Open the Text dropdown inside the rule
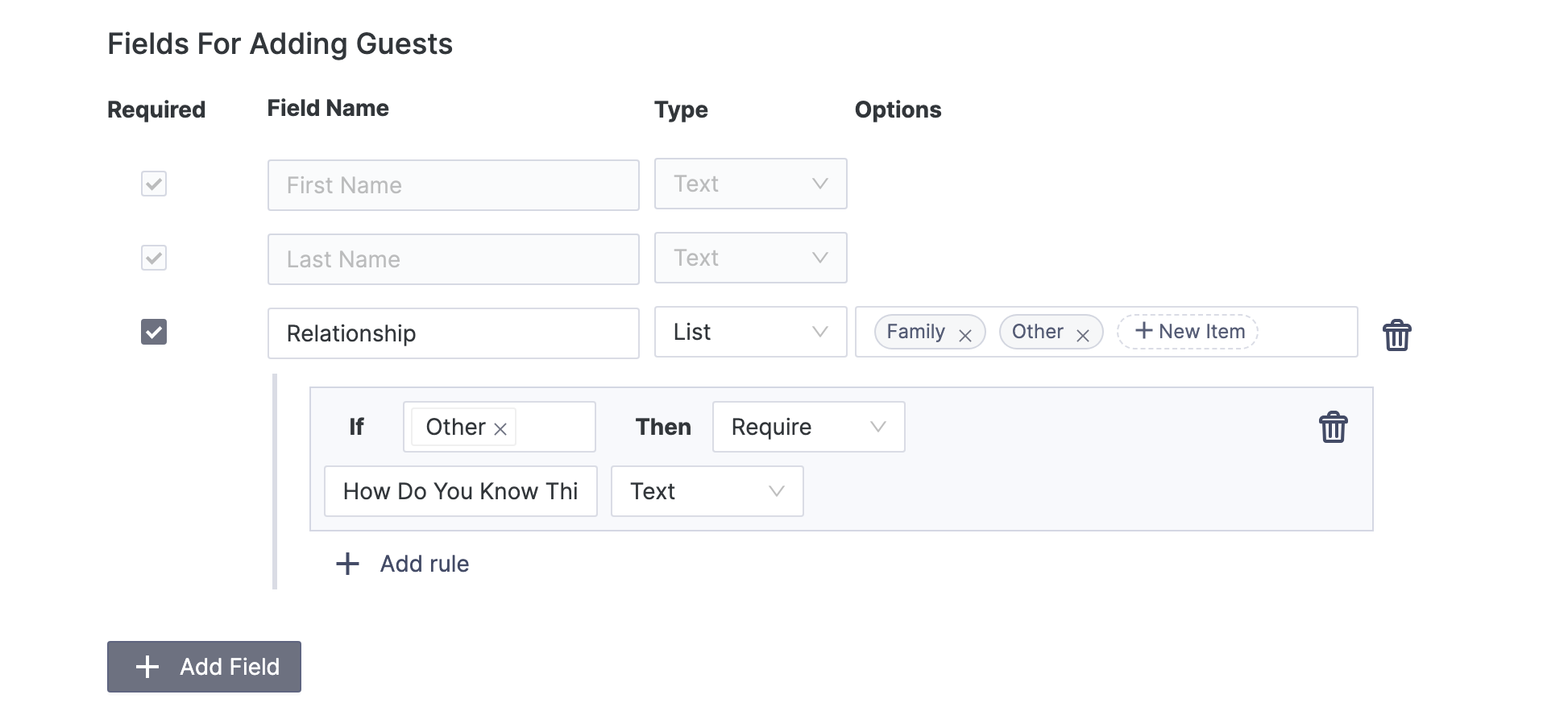This screenshot has height=707, width=1568. click(x=706, y=491)
